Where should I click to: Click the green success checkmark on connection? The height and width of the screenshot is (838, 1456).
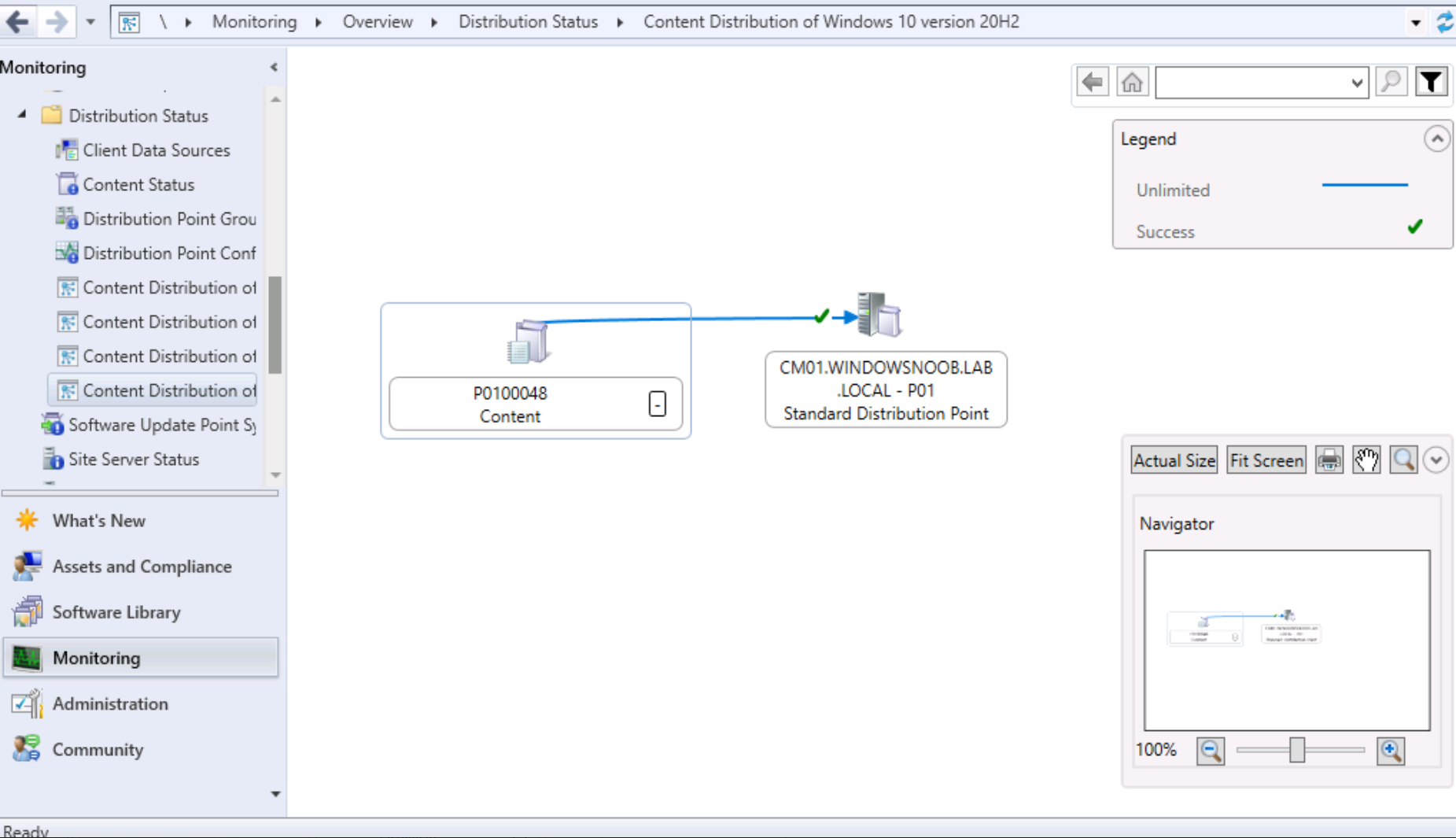point(821,316)
